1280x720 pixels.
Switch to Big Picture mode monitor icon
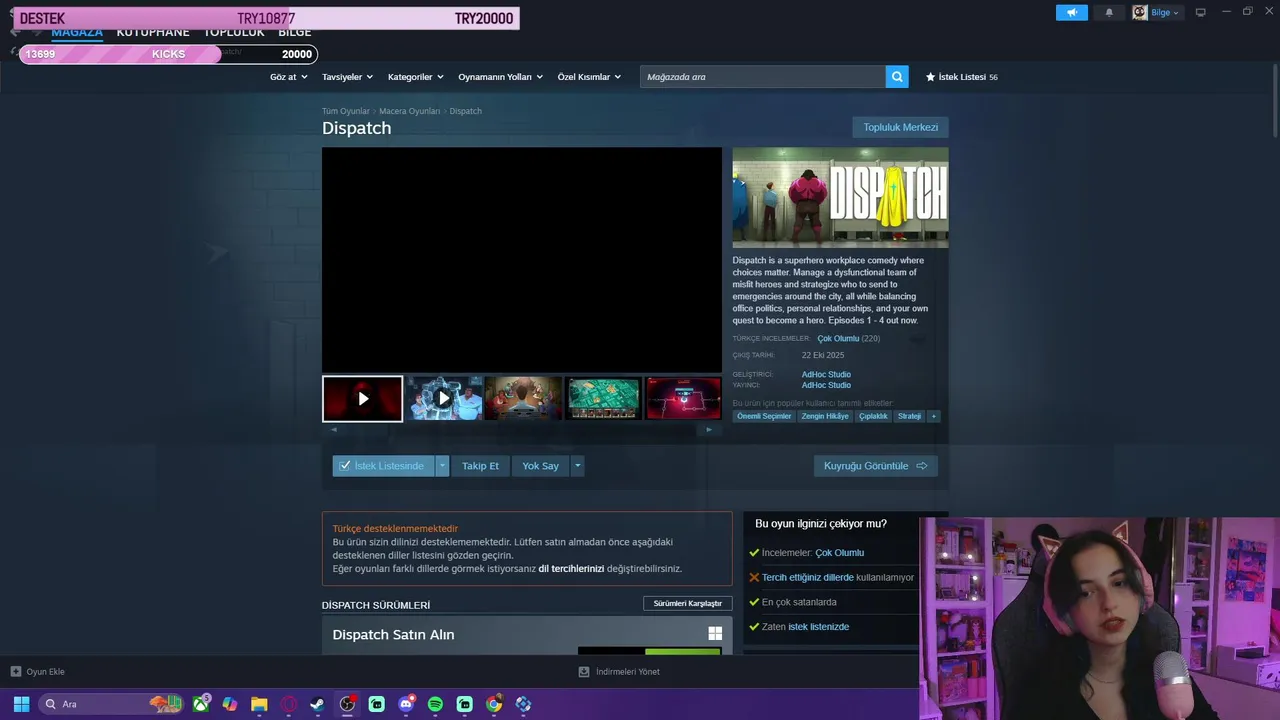click(1201, 12)
